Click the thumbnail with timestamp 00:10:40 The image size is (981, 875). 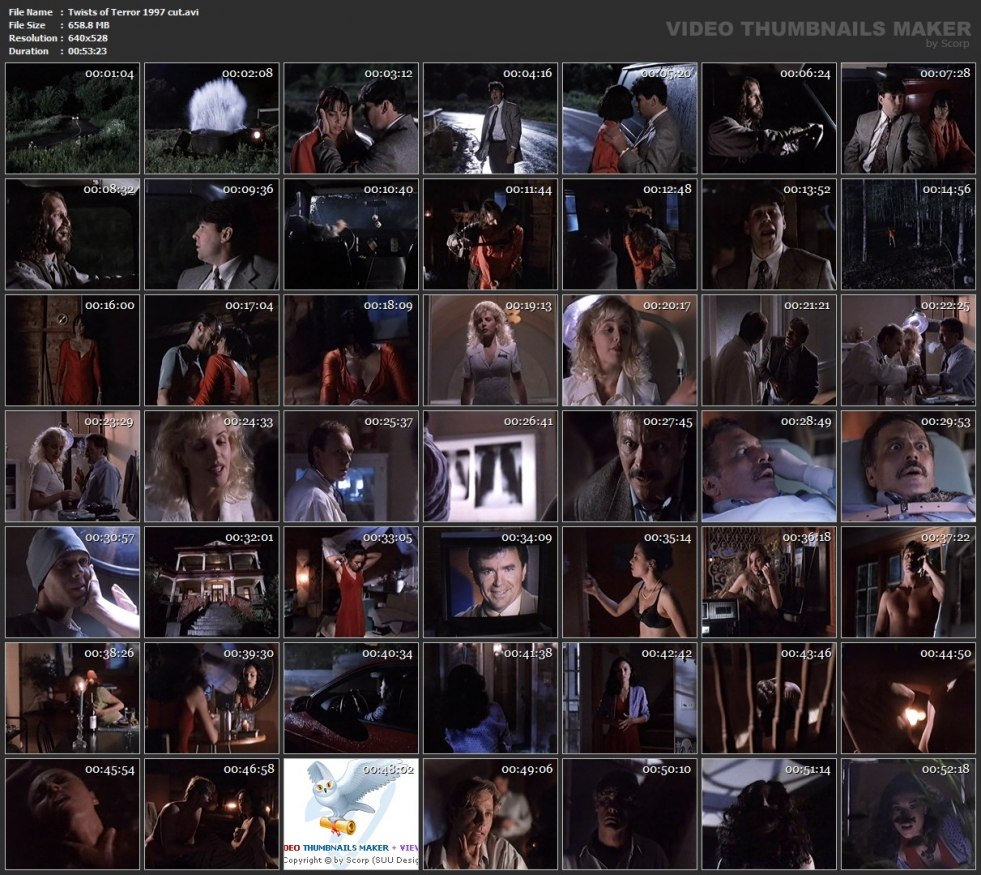[350, 234]
